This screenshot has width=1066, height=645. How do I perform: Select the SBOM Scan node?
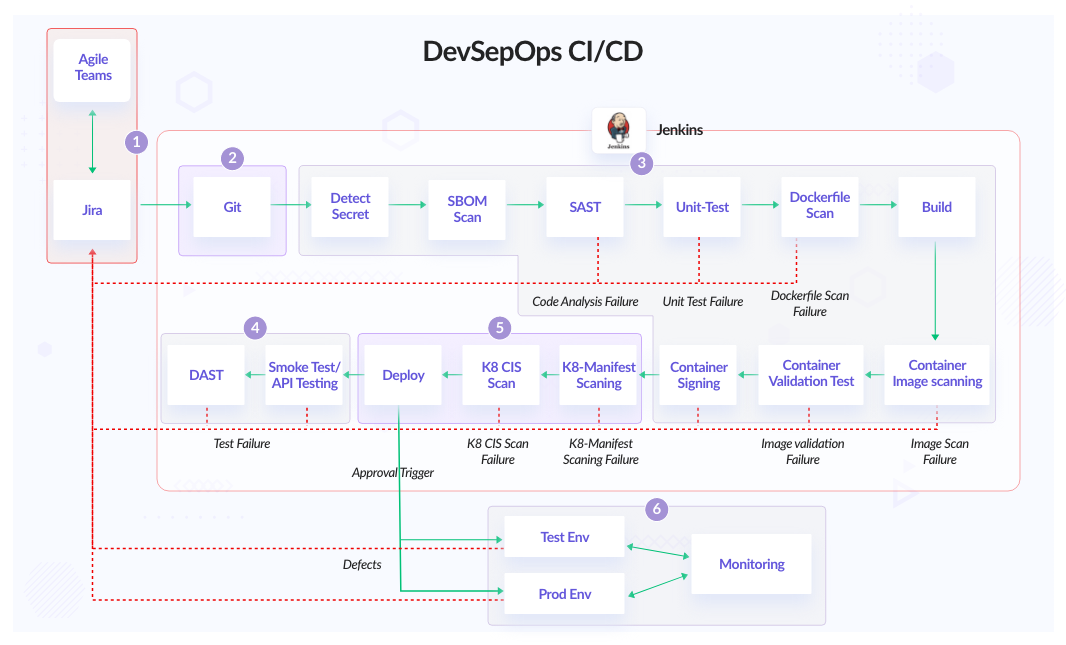pyautogui.click(x=466, y=207)
